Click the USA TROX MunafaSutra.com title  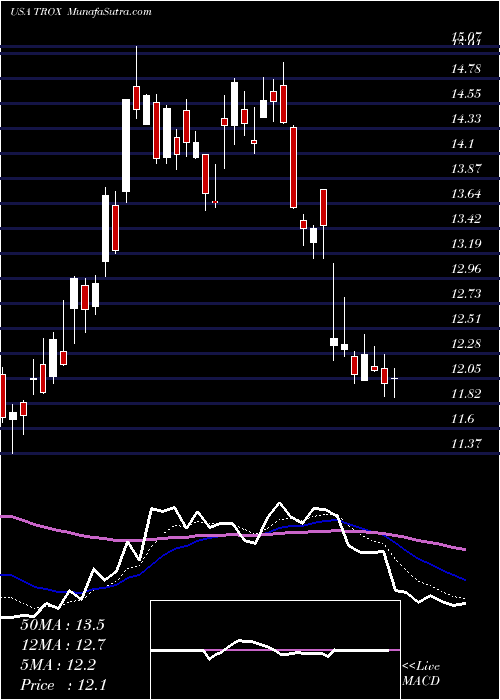tap(80, 12)
